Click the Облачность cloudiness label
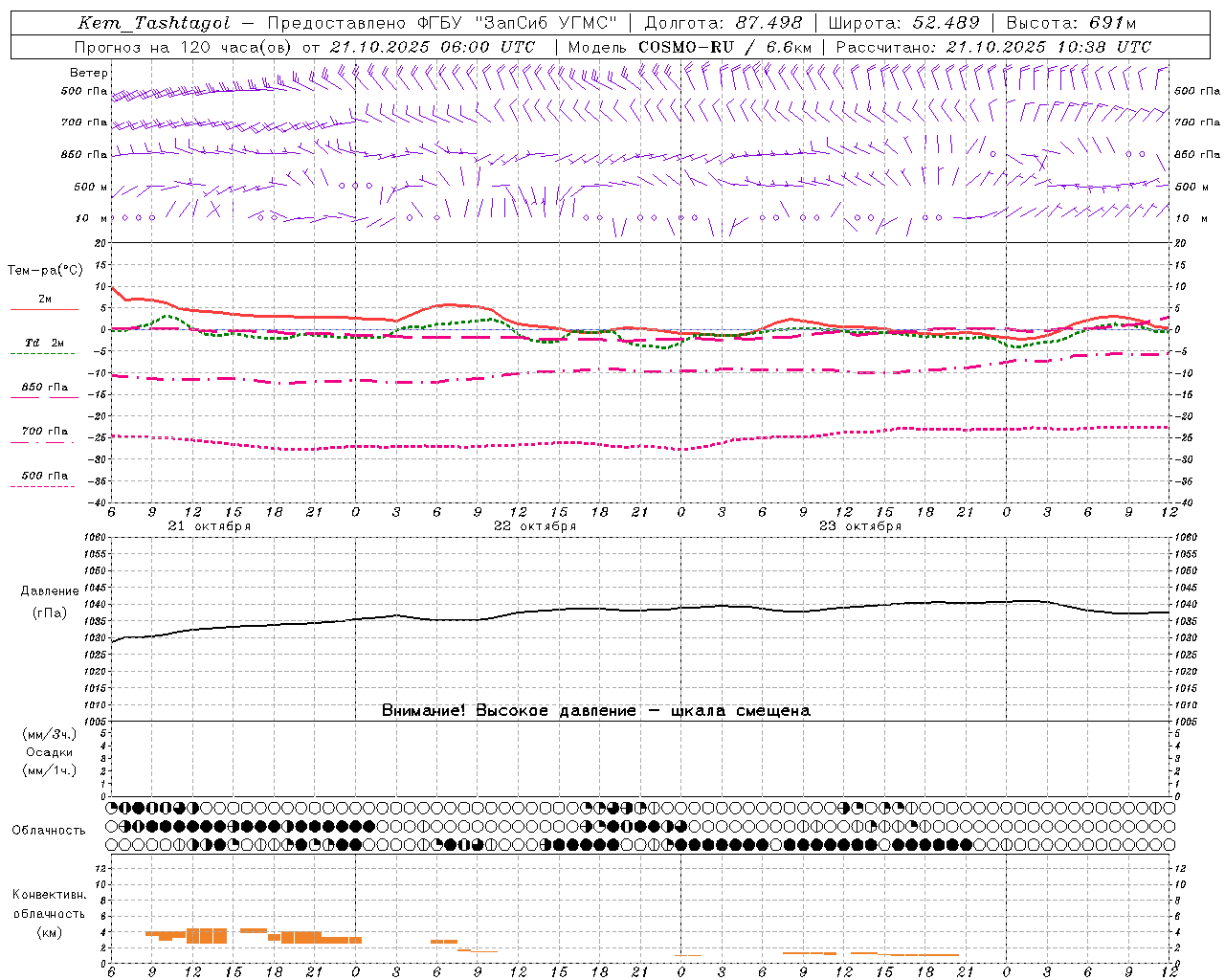Viewport: 1225px width, 980px height. pyautogui.click(x=49, y=831)
